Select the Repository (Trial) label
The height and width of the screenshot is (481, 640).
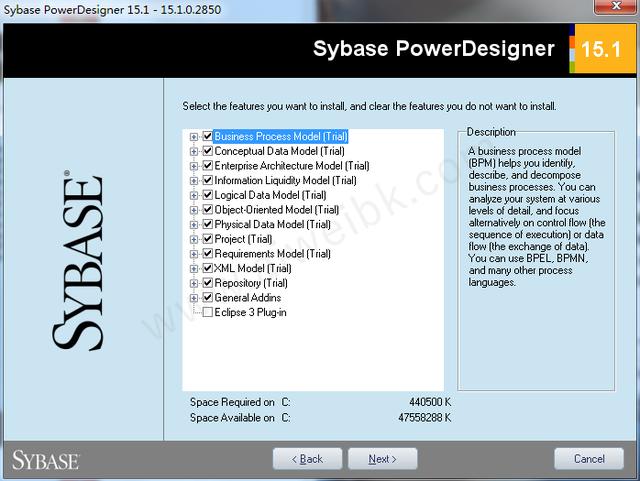click(251, 283)
